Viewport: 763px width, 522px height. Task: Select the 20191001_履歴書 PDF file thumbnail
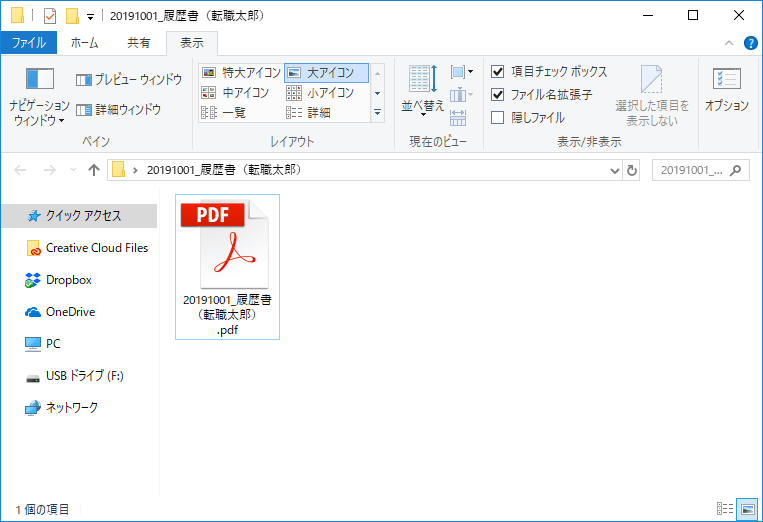227,245
